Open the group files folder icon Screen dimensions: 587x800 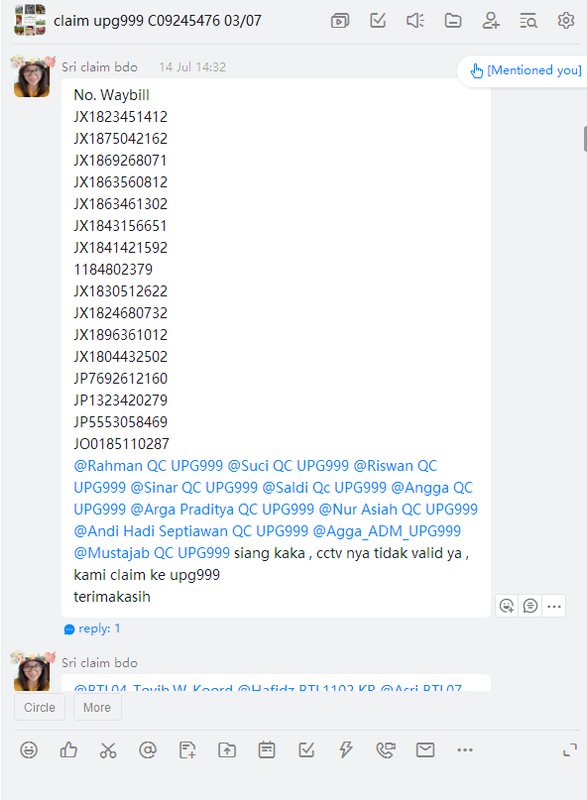tap(453, 21)
